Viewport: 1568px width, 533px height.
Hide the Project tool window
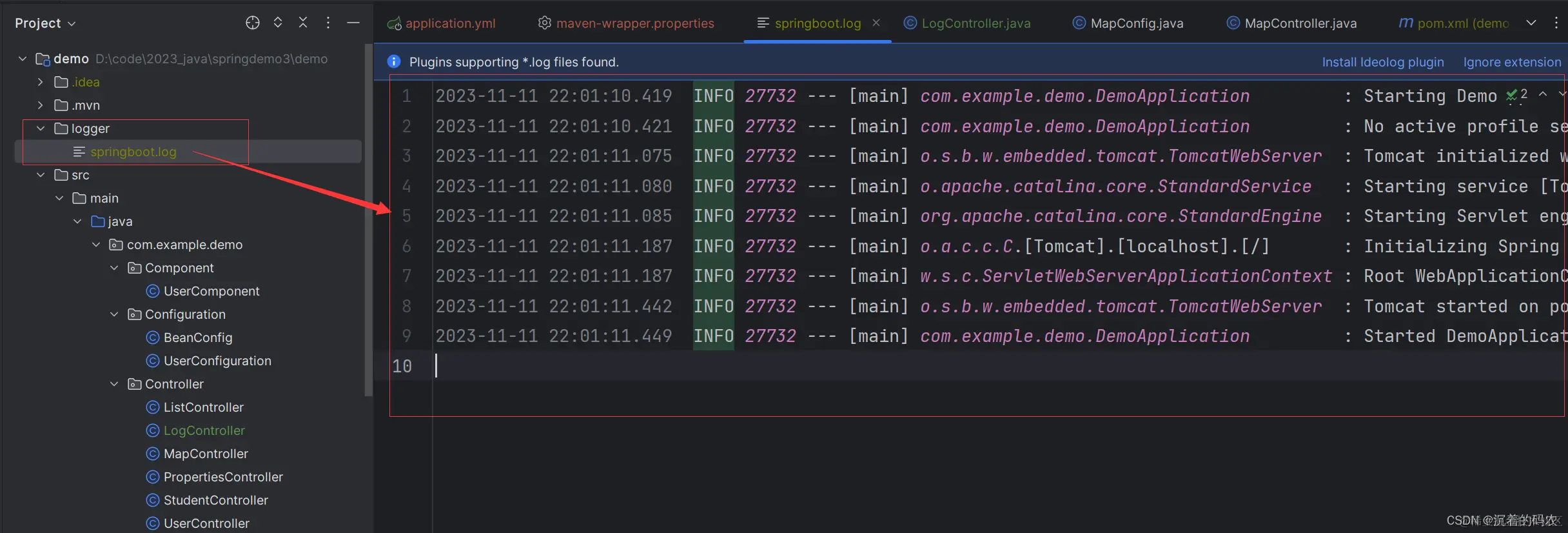click(353, 23)
